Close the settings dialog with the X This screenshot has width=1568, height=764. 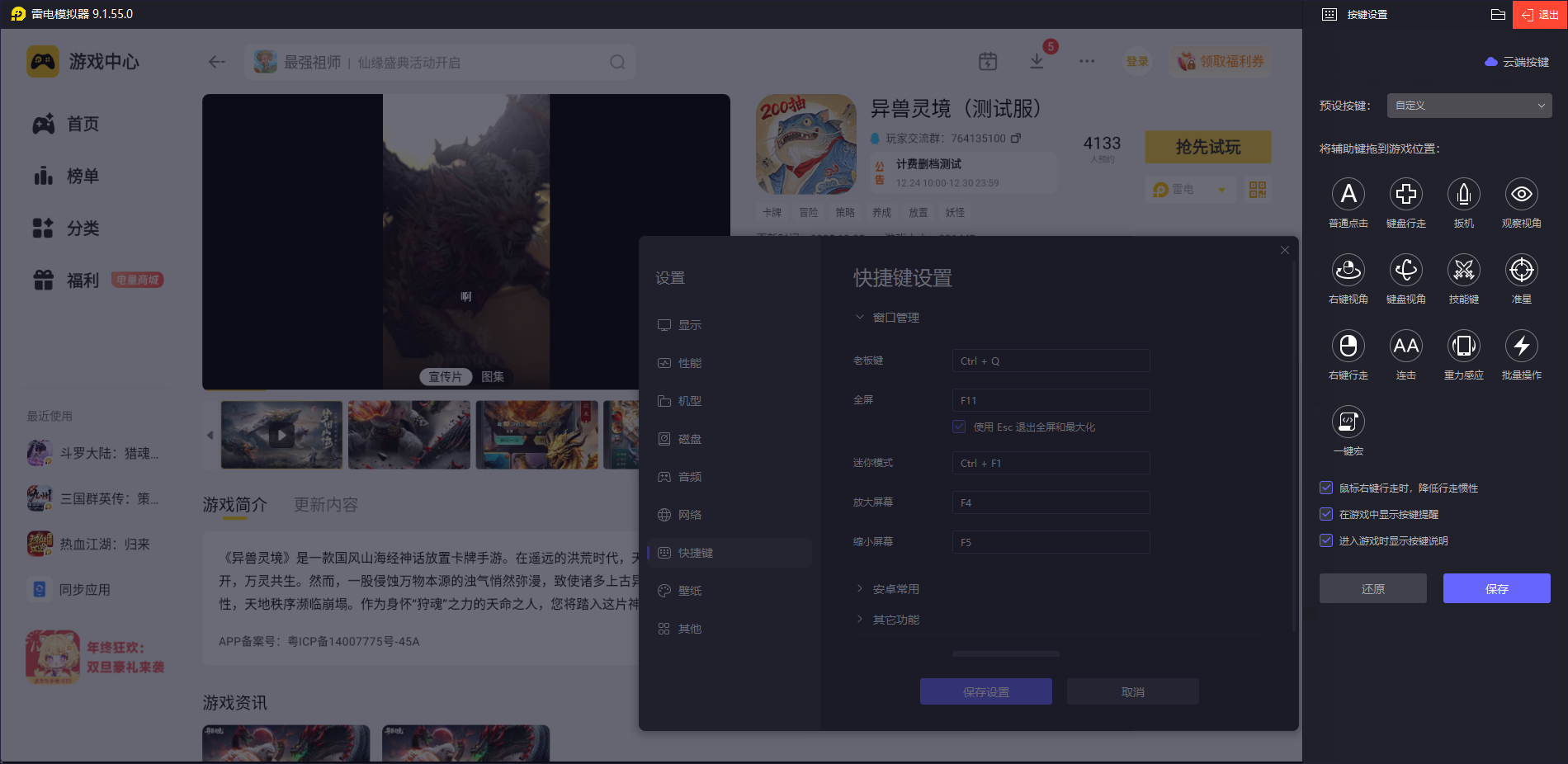pyautogui.click(x=1285, y=250)
